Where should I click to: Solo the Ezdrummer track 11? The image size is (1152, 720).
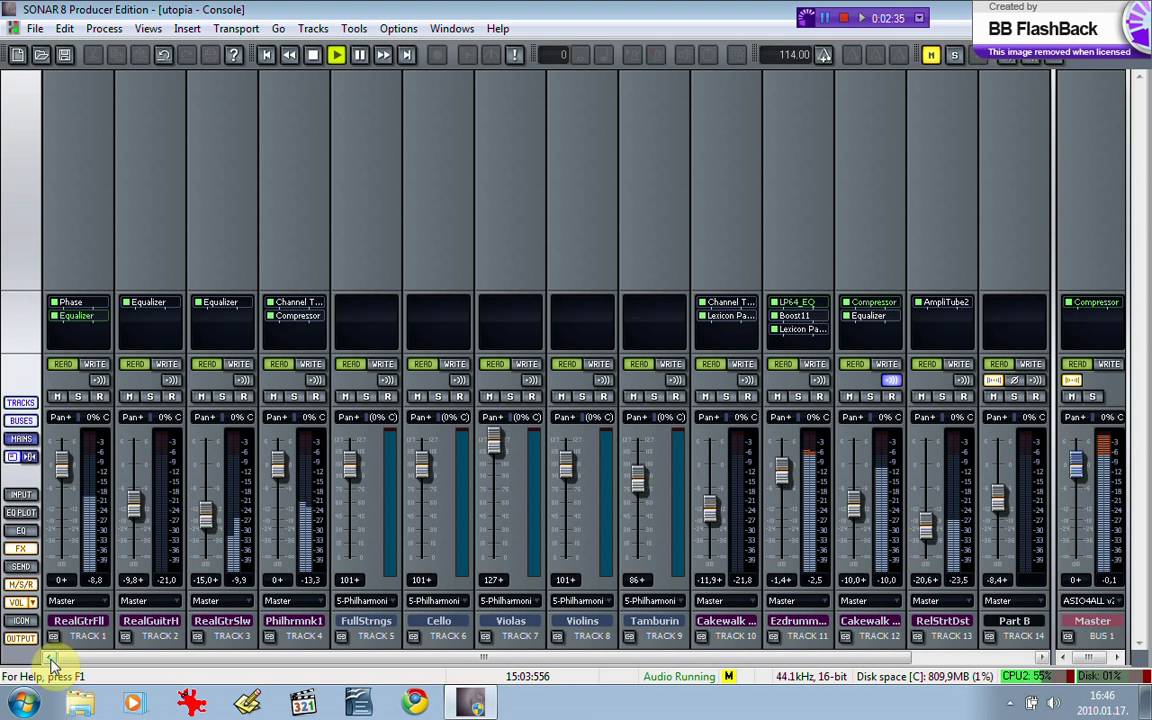[799, 397]
